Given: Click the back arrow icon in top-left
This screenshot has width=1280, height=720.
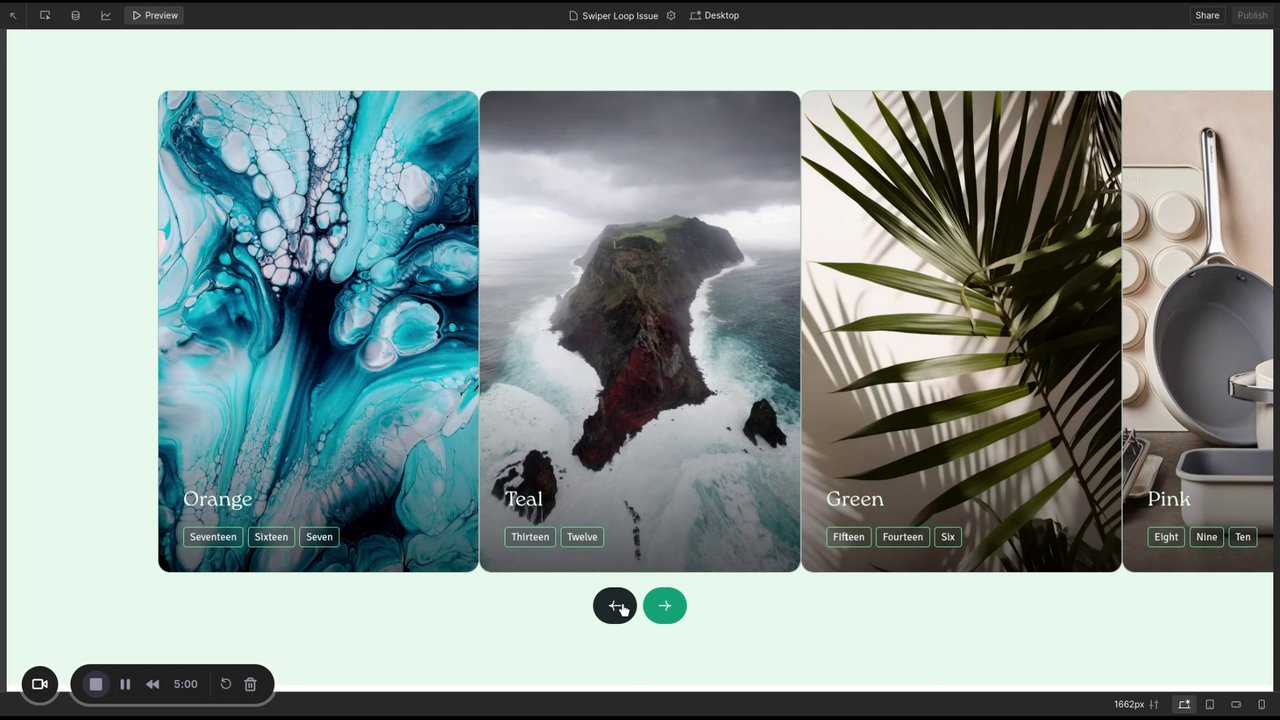Looking at the screenshot, I should pyautogui.click(x=13, y=16).
